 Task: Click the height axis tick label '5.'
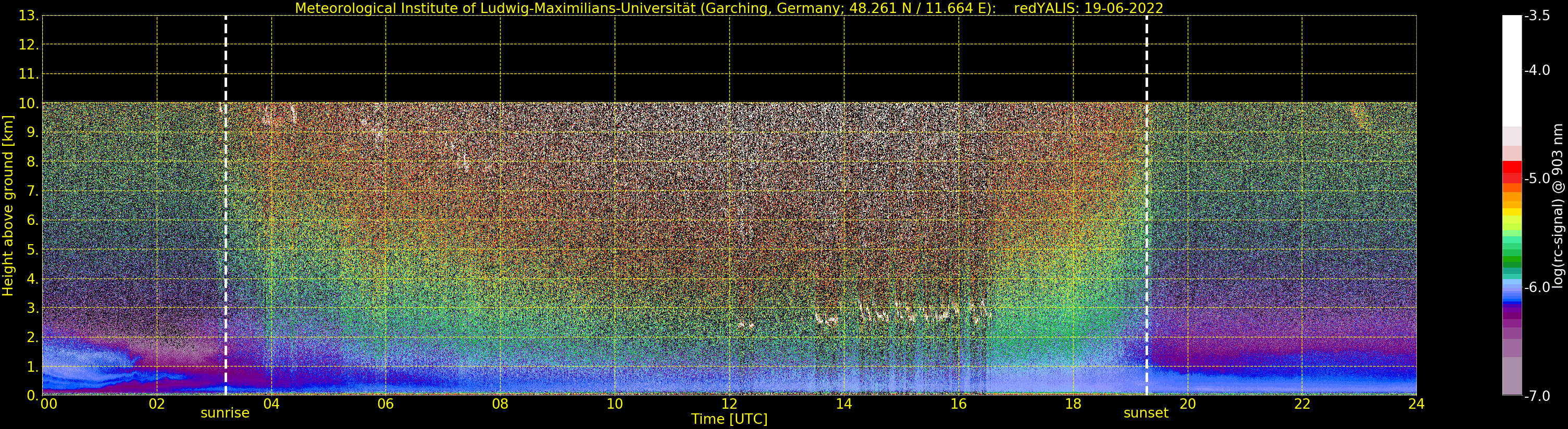[x=33, y=249]
